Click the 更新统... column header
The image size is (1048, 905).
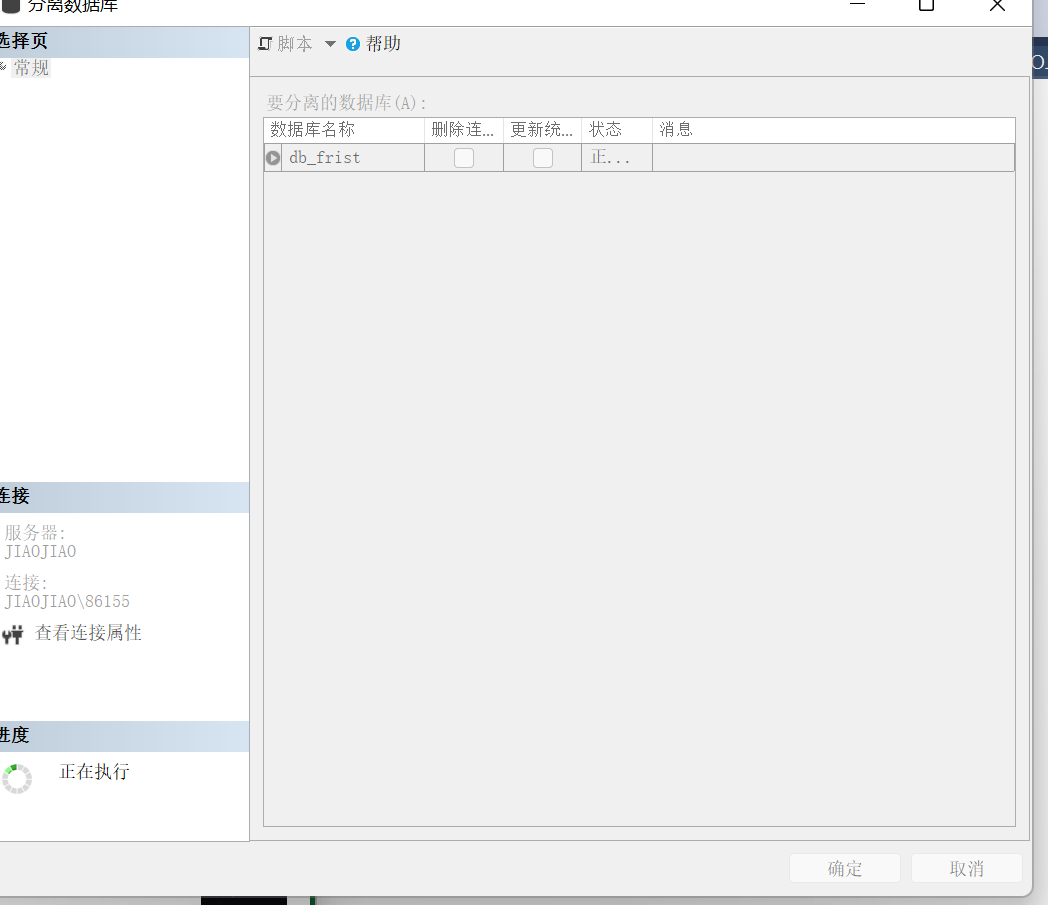coord(543,130)
